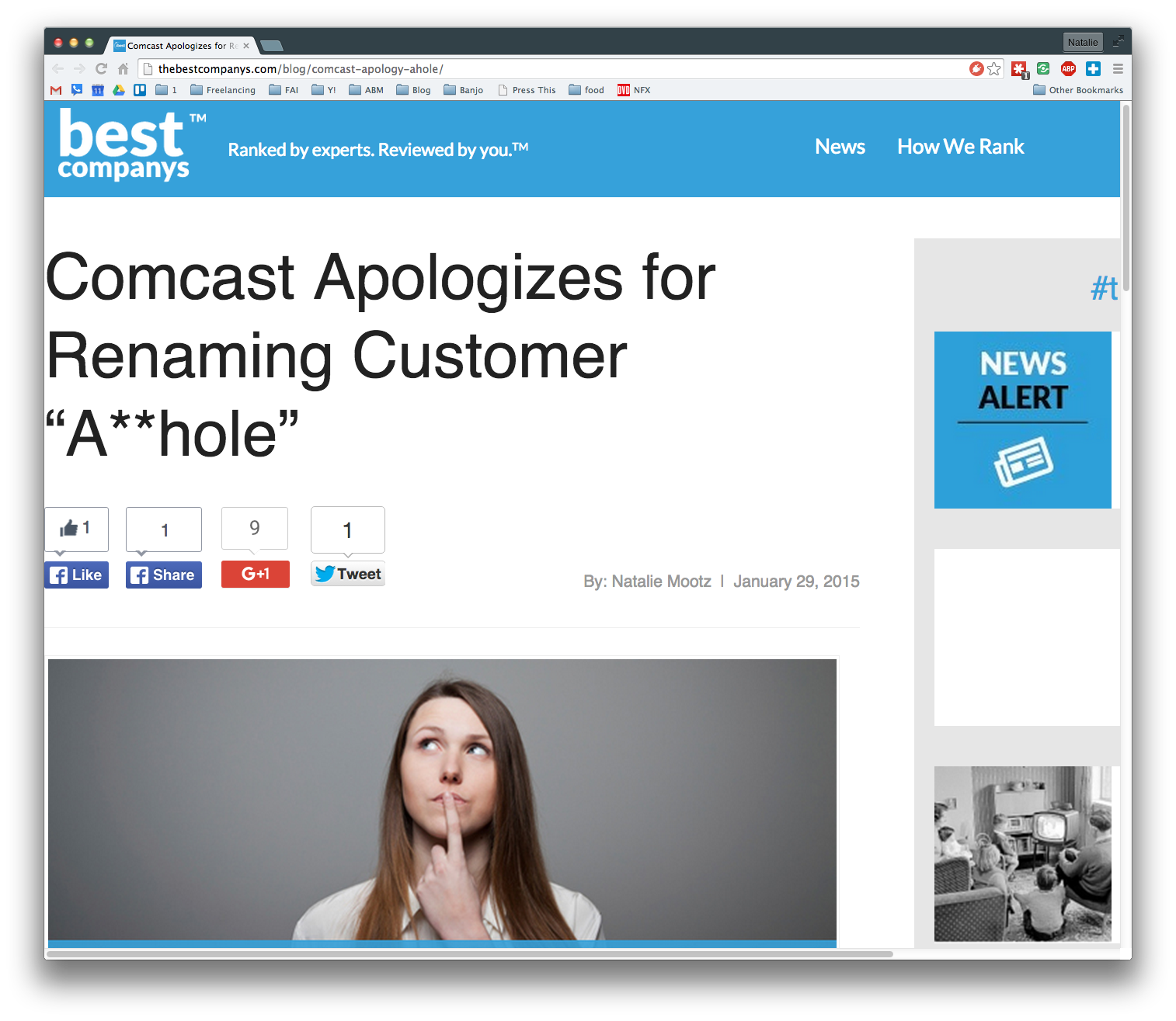
Task: Open the vintage TV family thumbnail
Action: [1023, 854]
